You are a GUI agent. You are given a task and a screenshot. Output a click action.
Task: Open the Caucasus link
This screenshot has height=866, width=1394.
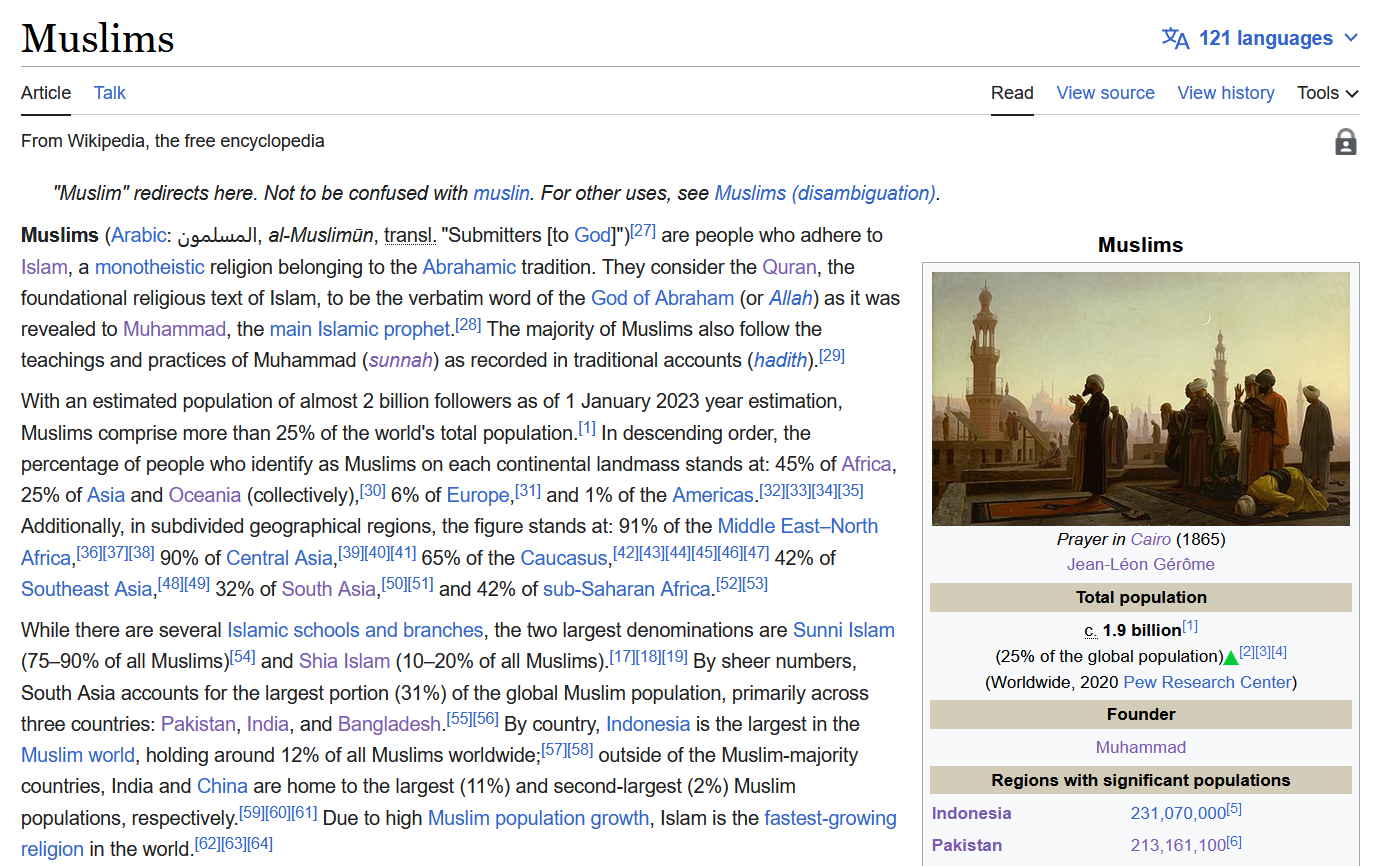564,557
